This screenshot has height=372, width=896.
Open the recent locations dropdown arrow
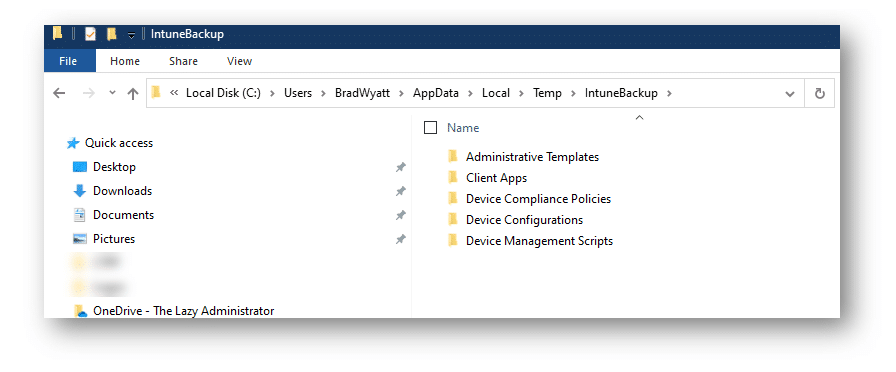pyautogui.click(x=112, y=93)
